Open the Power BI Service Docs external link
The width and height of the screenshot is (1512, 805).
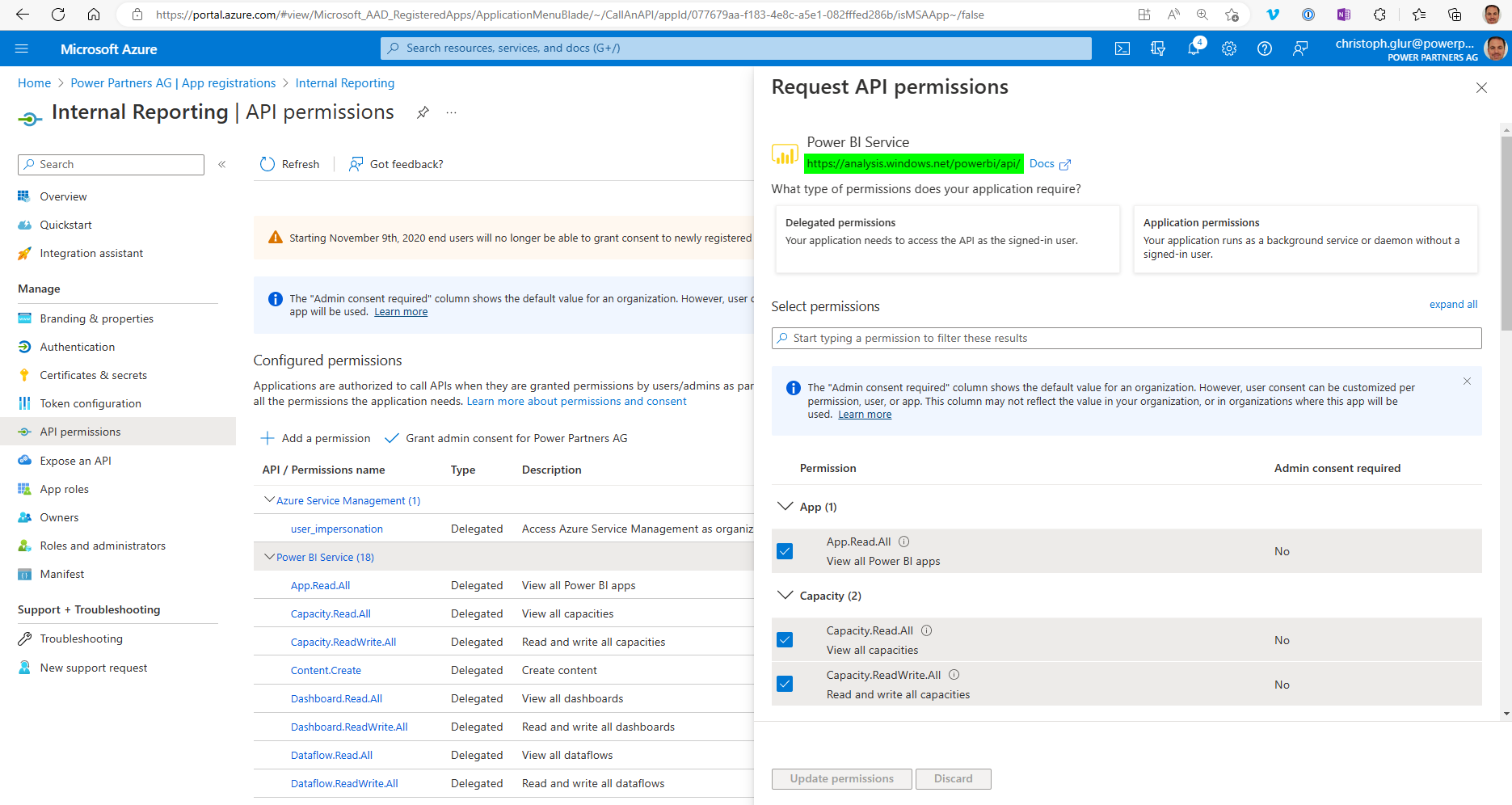pyautogui.click(x=1050, y=164)
